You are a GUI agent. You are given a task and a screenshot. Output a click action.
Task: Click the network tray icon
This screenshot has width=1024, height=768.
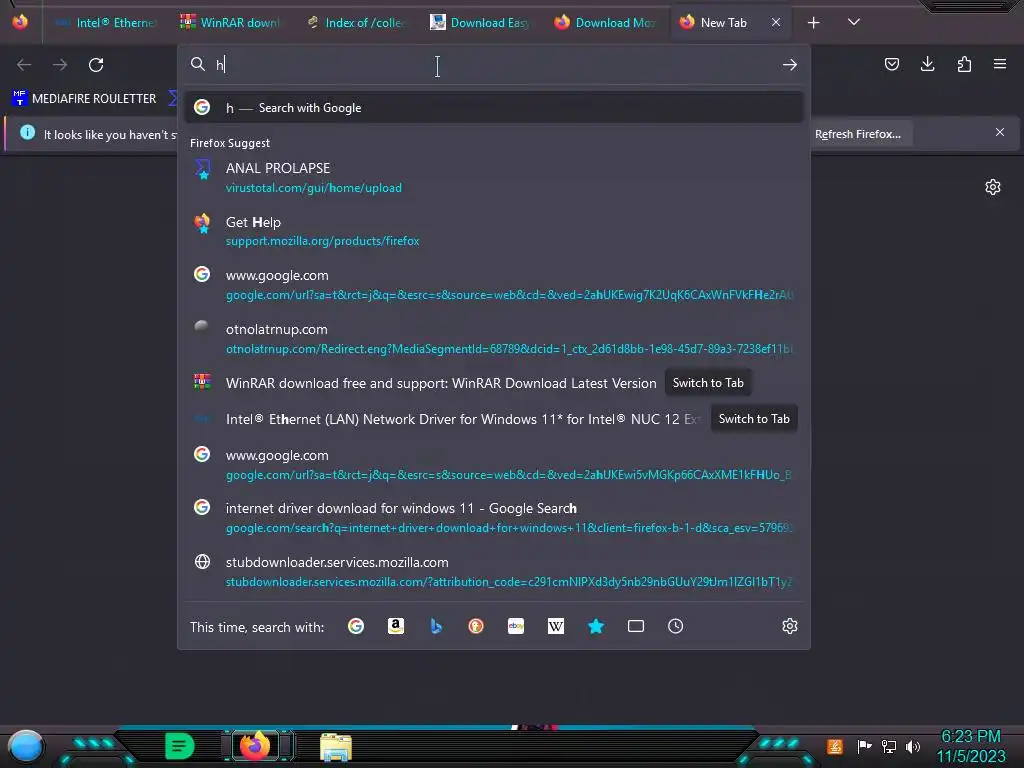click(889, 746)
